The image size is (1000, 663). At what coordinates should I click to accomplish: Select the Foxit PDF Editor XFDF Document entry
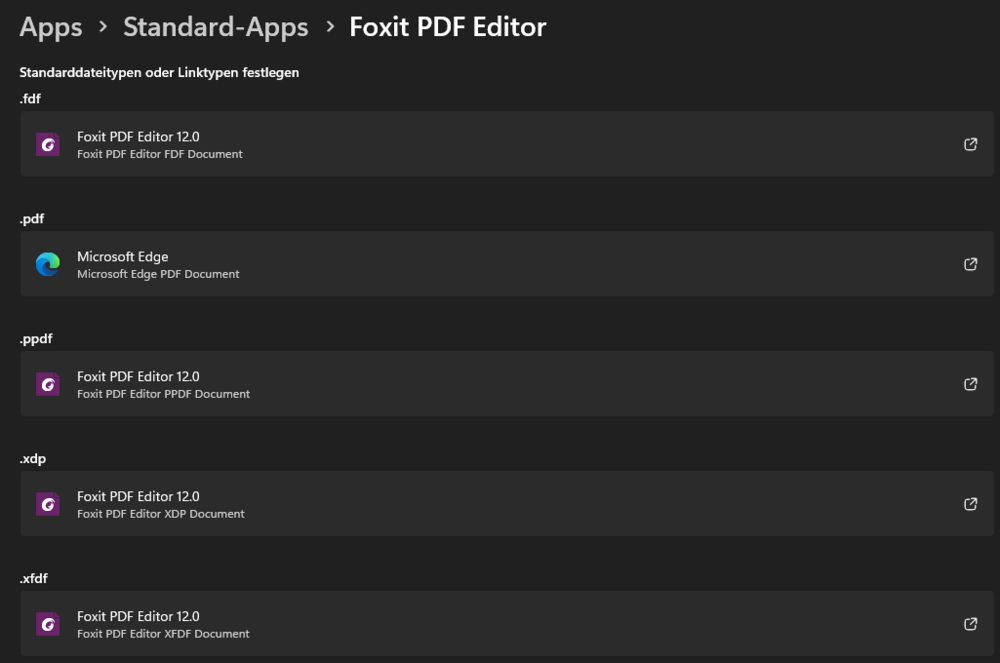click(x=163, y=634)
